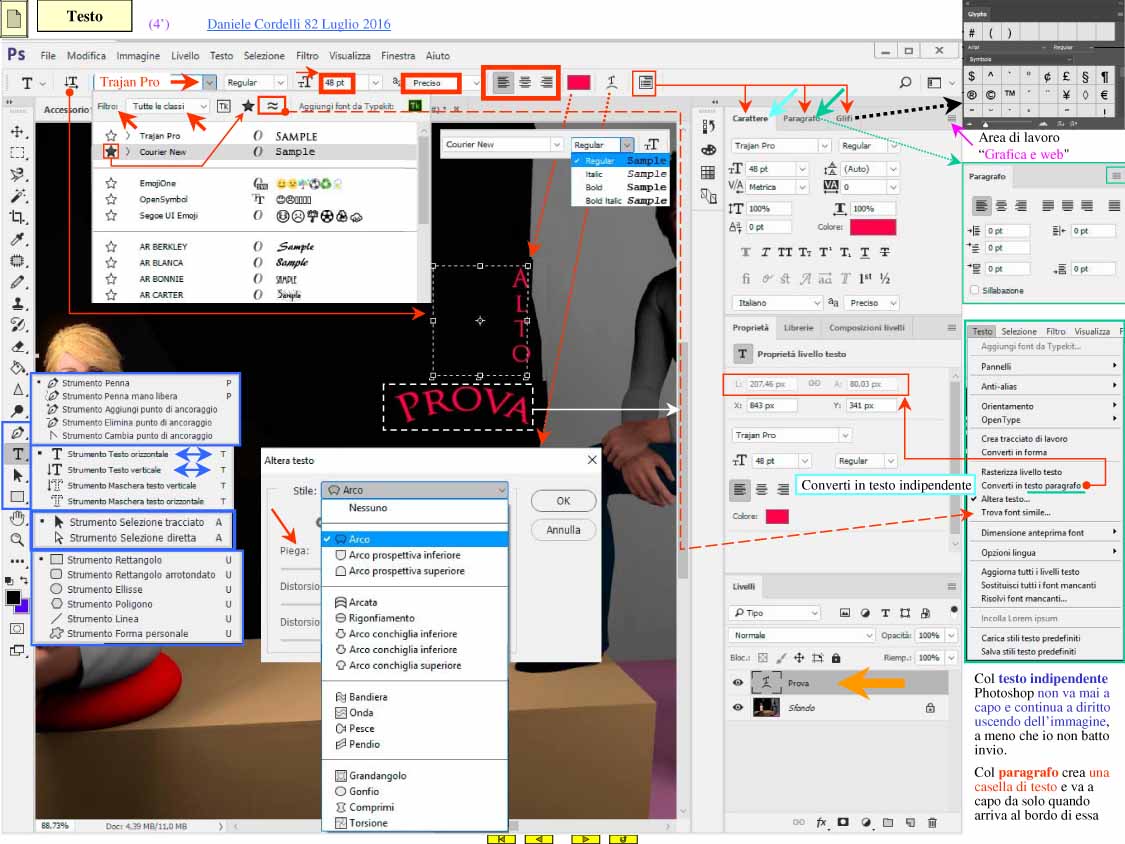Hide the Sfondo layer eye icon
Image resolution: width=1125 pixels, height=844 pixels.
tap(738, 708)
